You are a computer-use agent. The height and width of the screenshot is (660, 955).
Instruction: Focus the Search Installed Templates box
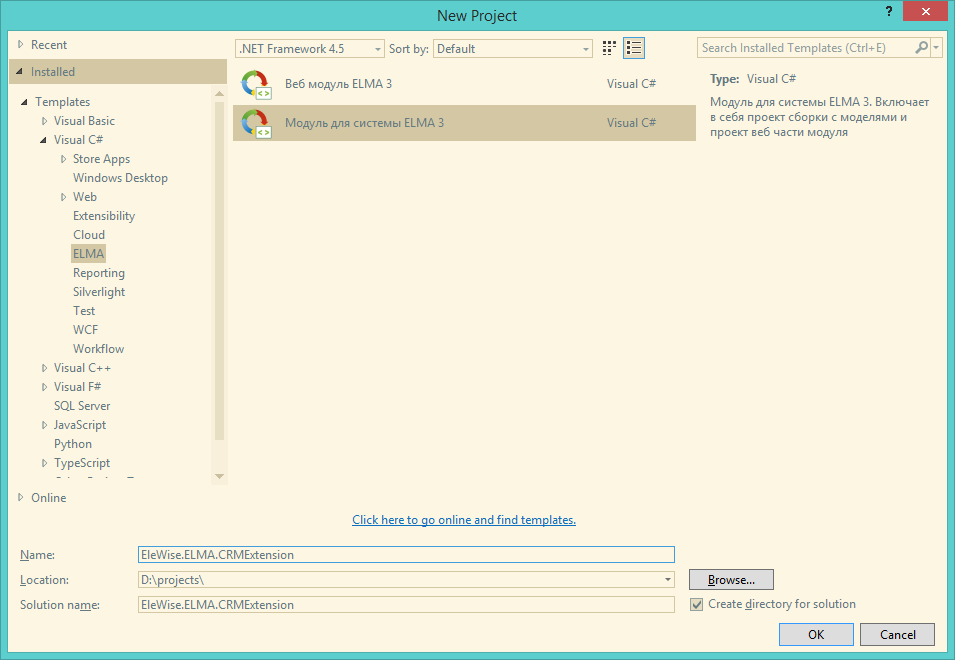(x=806, y=47)
